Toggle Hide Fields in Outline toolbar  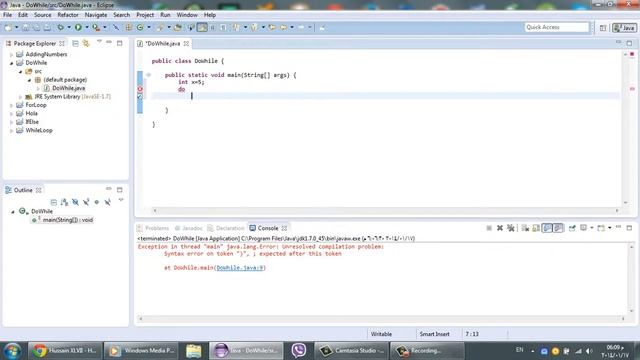pyautogui.click(x=75, y=202)
